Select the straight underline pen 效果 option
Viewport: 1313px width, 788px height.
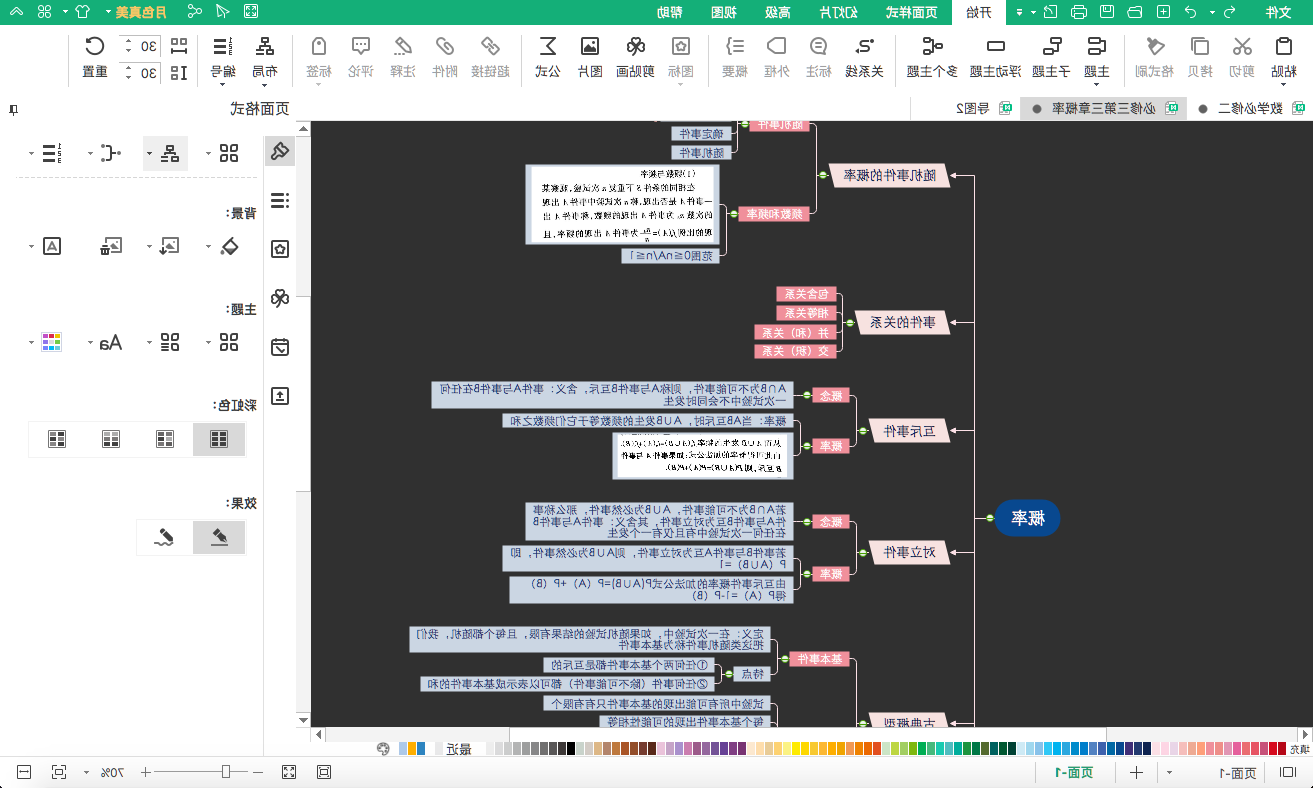click(x=218, y=538)
